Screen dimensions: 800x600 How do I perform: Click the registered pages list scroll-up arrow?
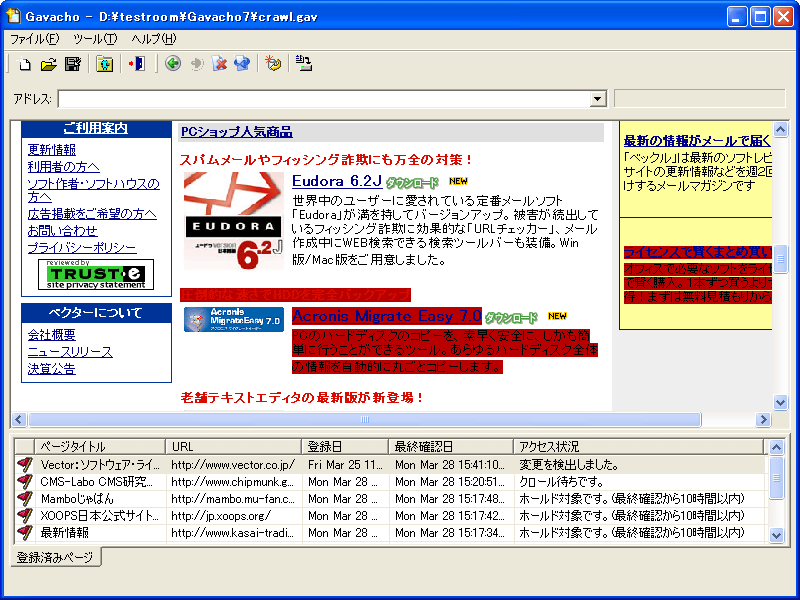776,447
